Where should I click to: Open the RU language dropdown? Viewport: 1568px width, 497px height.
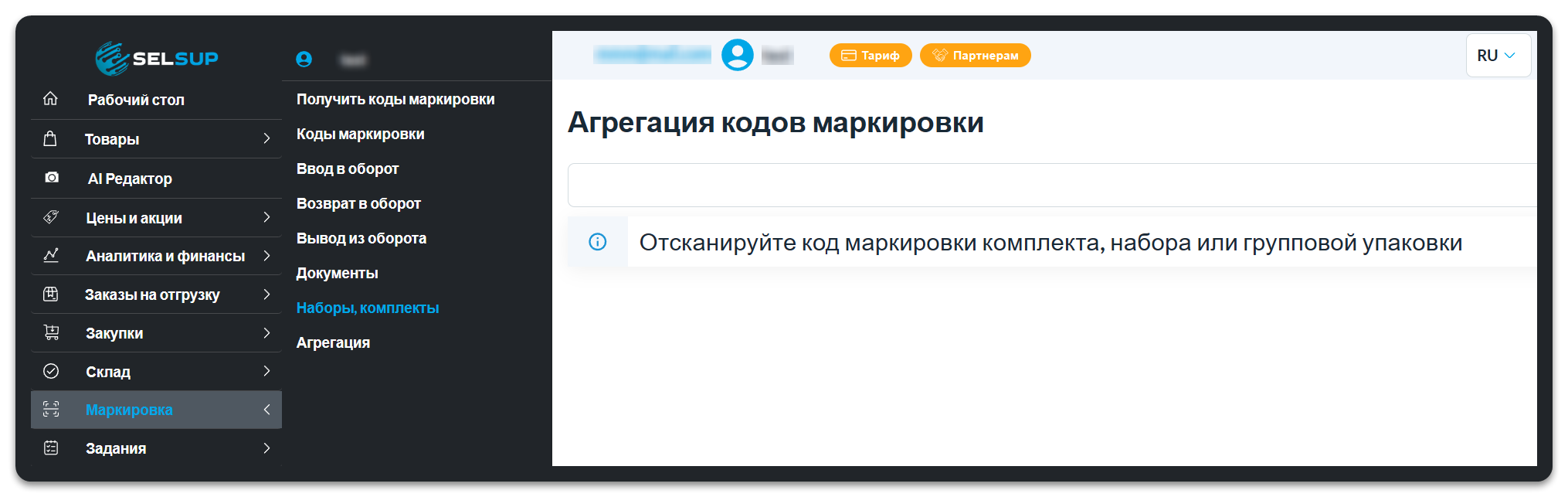coord(1498,56)
